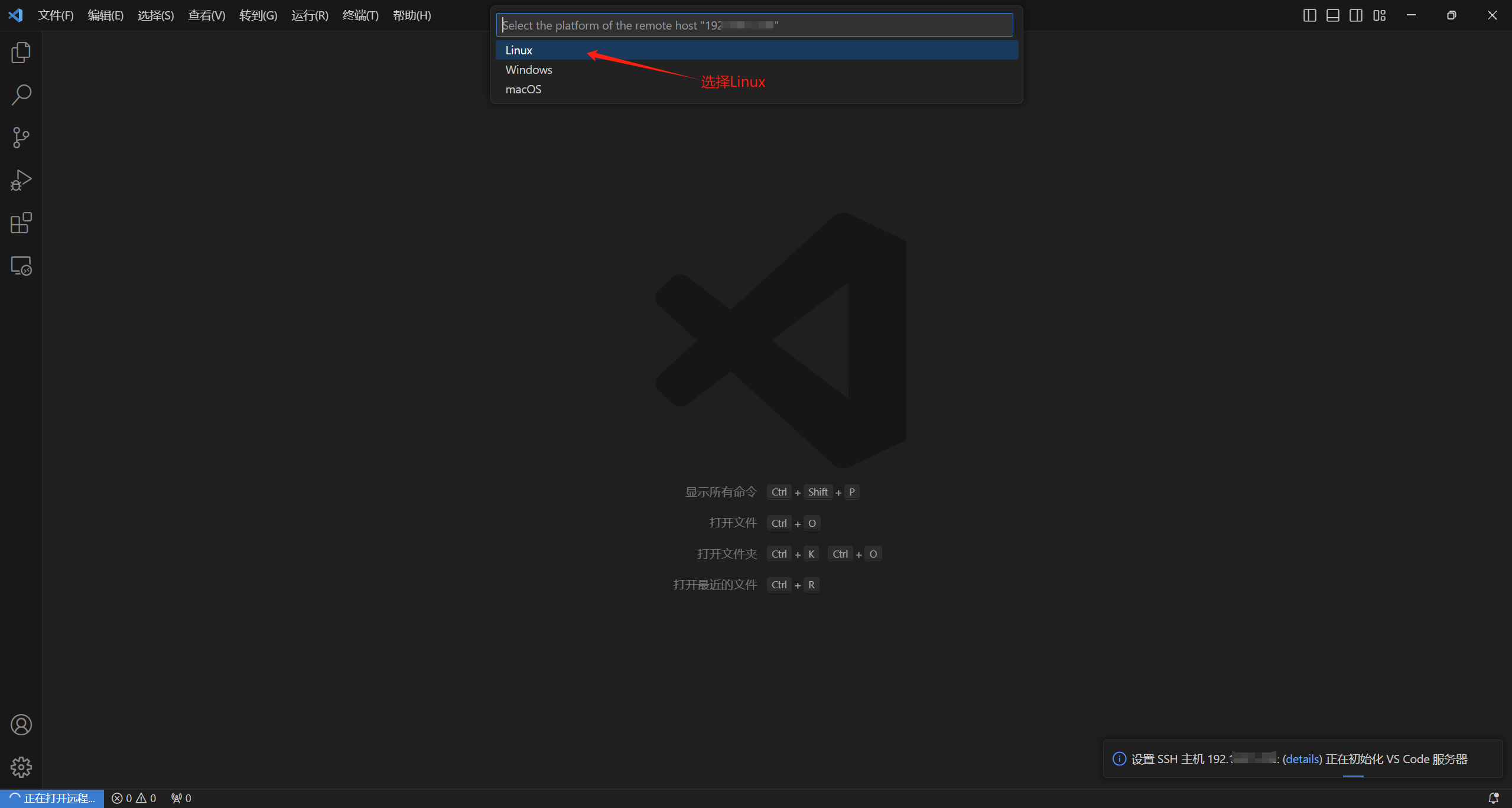Click the platform selection input field

(754, 25)
